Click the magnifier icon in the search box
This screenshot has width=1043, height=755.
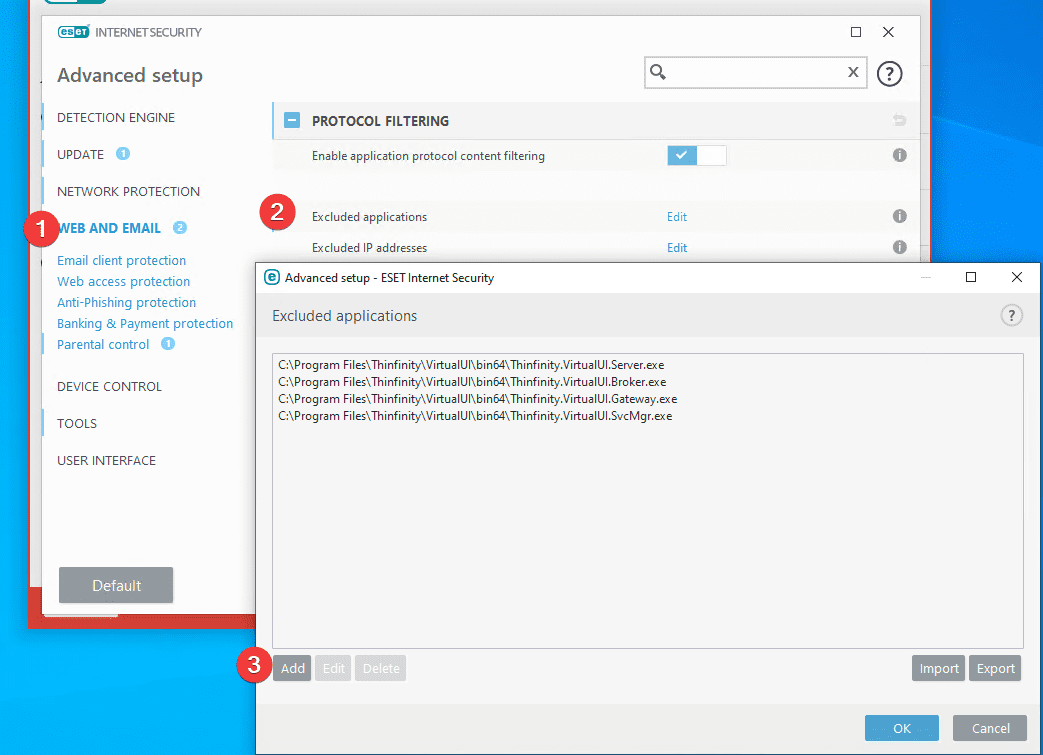(660, 72)
